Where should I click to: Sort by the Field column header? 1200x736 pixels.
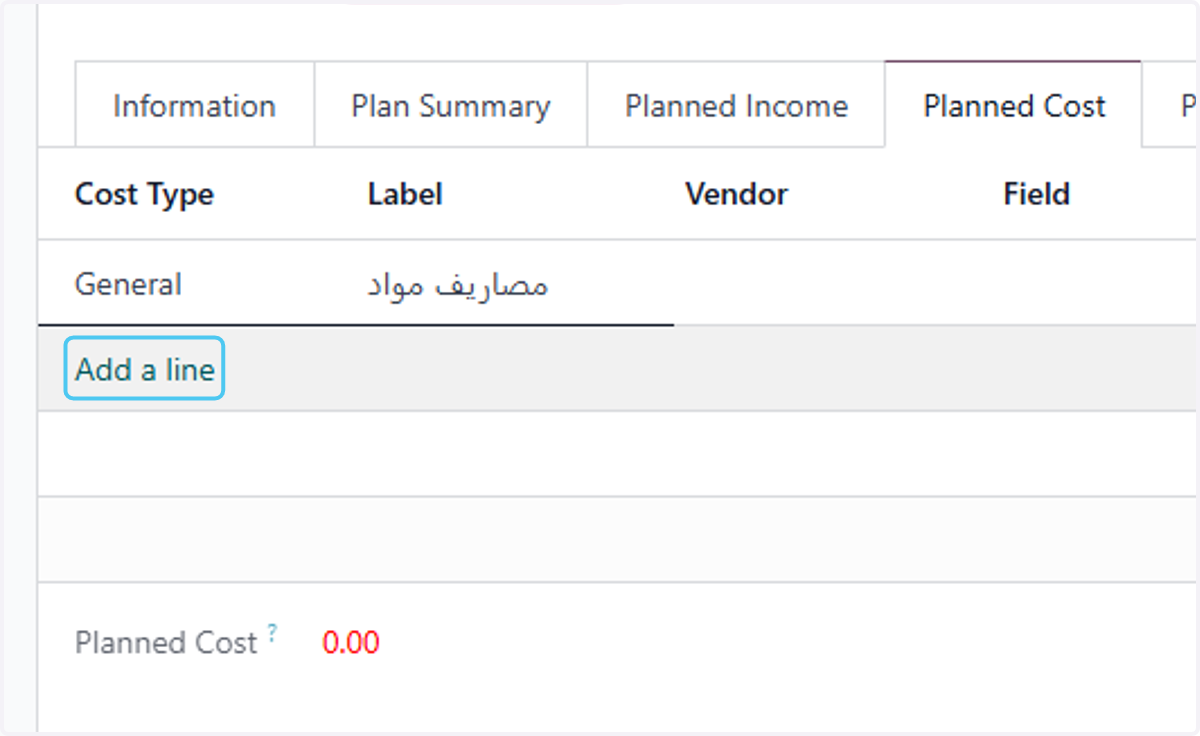[1037, 194]
